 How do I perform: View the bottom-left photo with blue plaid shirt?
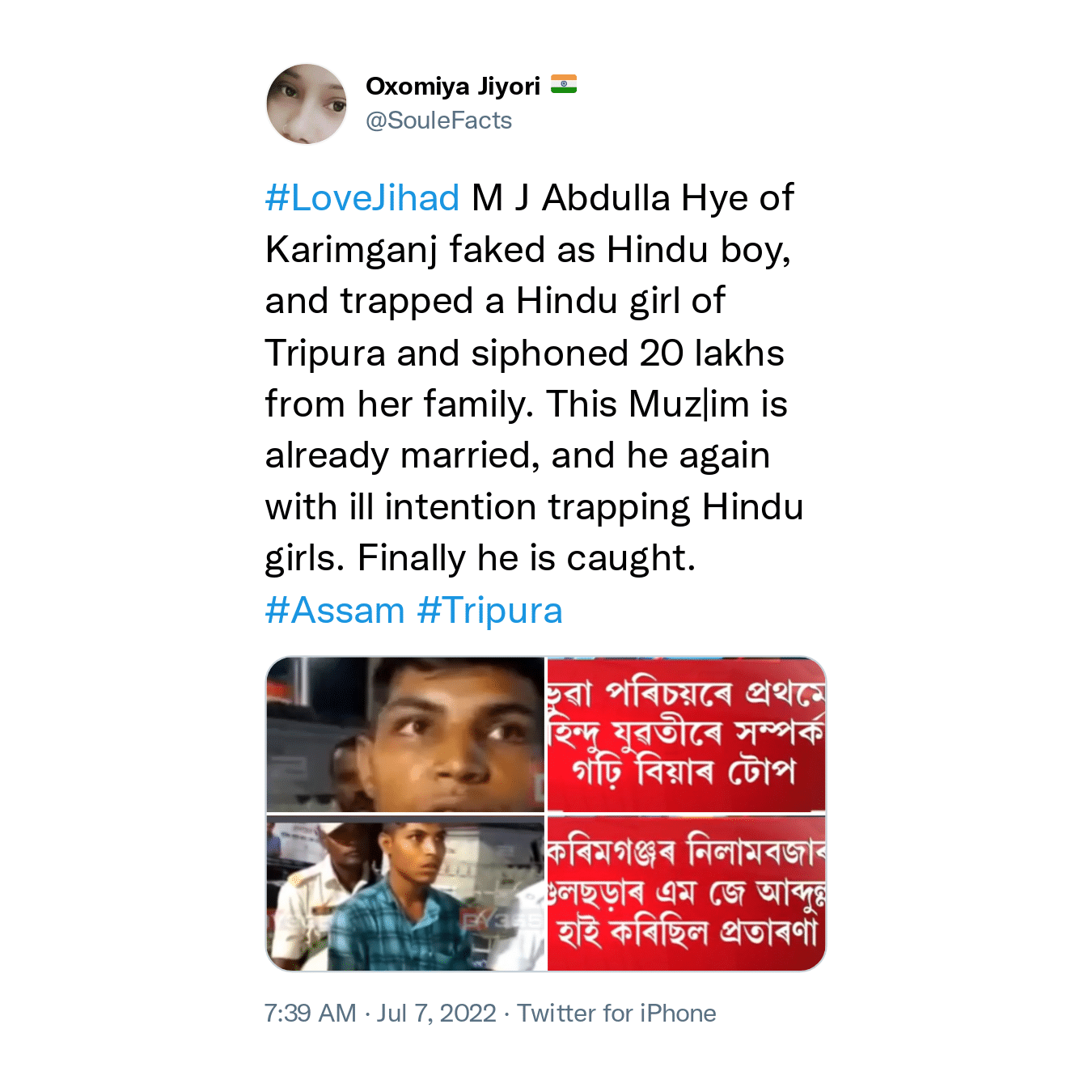(x=405, y=893)
